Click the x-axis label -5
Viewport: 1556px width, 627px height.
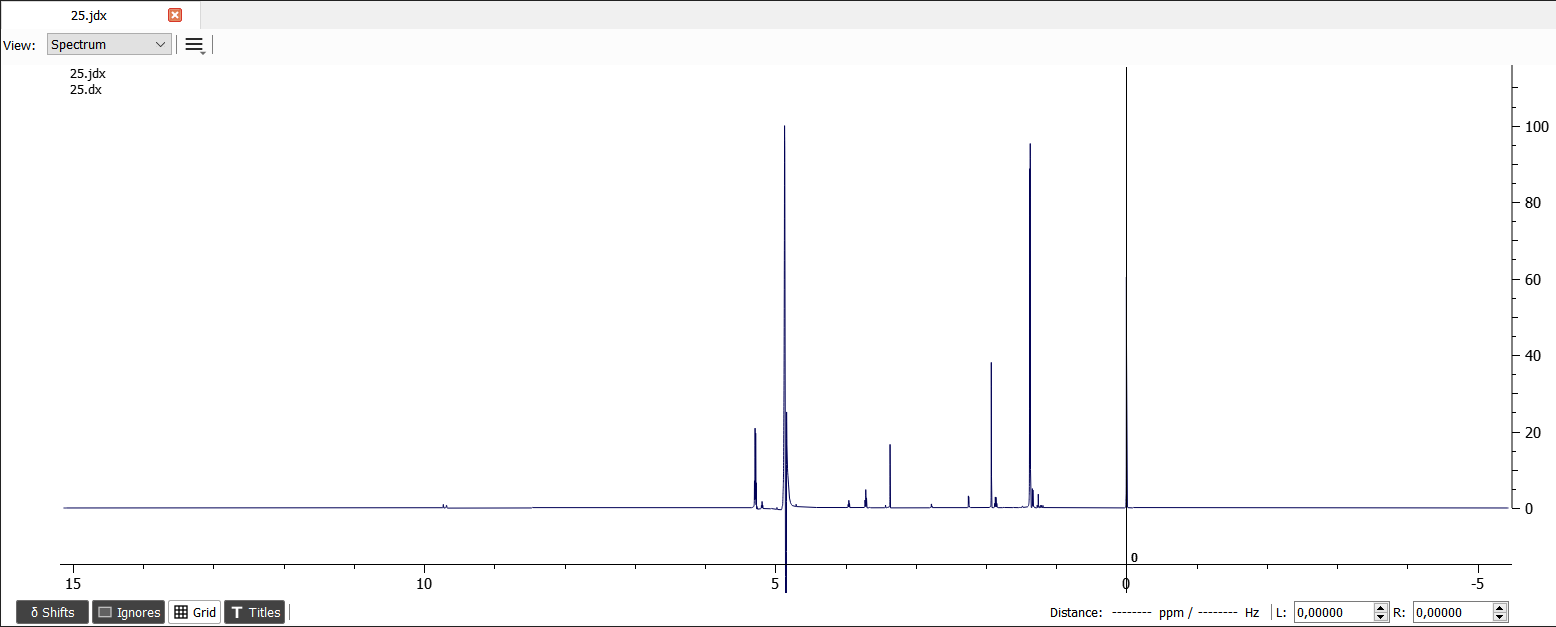point(1478,583)
